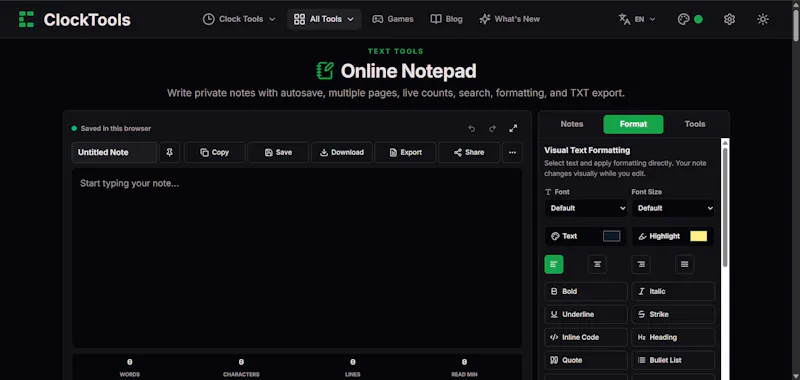Click the Save button
Image resolution: width=800 pixels, height=380 pixels.
click(278, 153)
